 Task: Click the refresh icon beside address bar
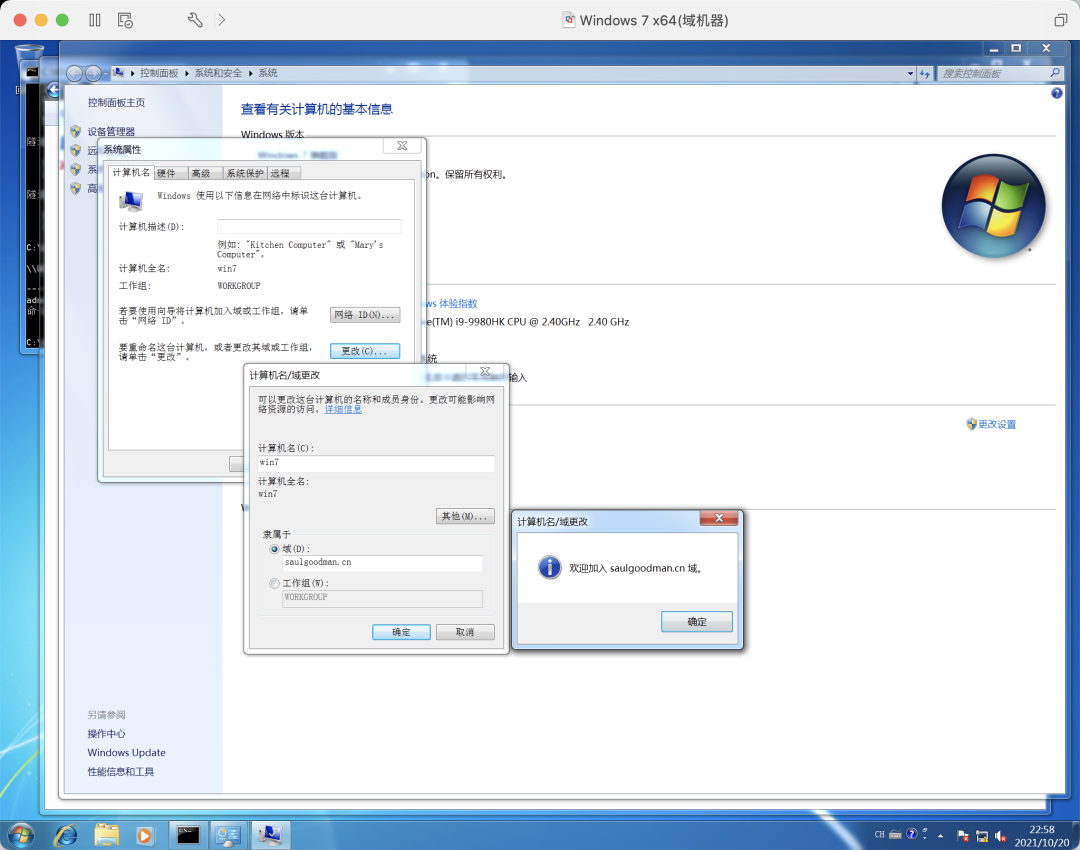(924, 73)
